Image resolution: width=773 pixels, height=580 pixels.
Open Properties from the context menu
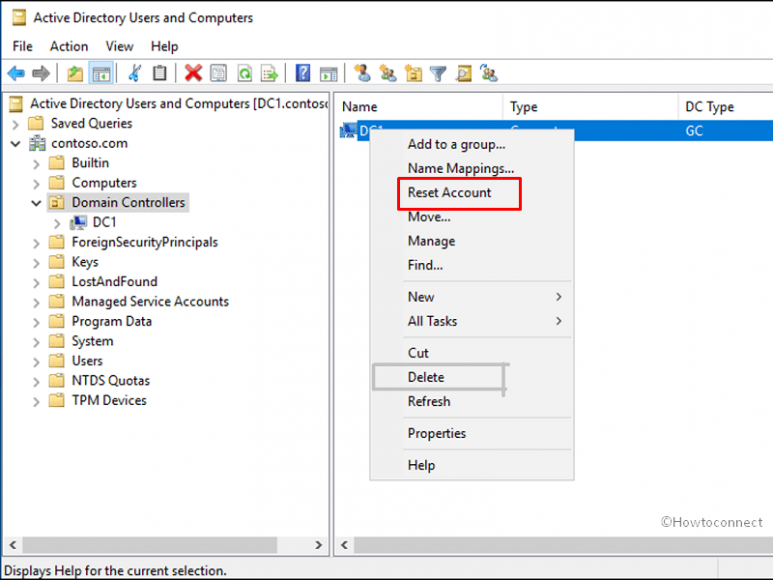coord(472,433)
